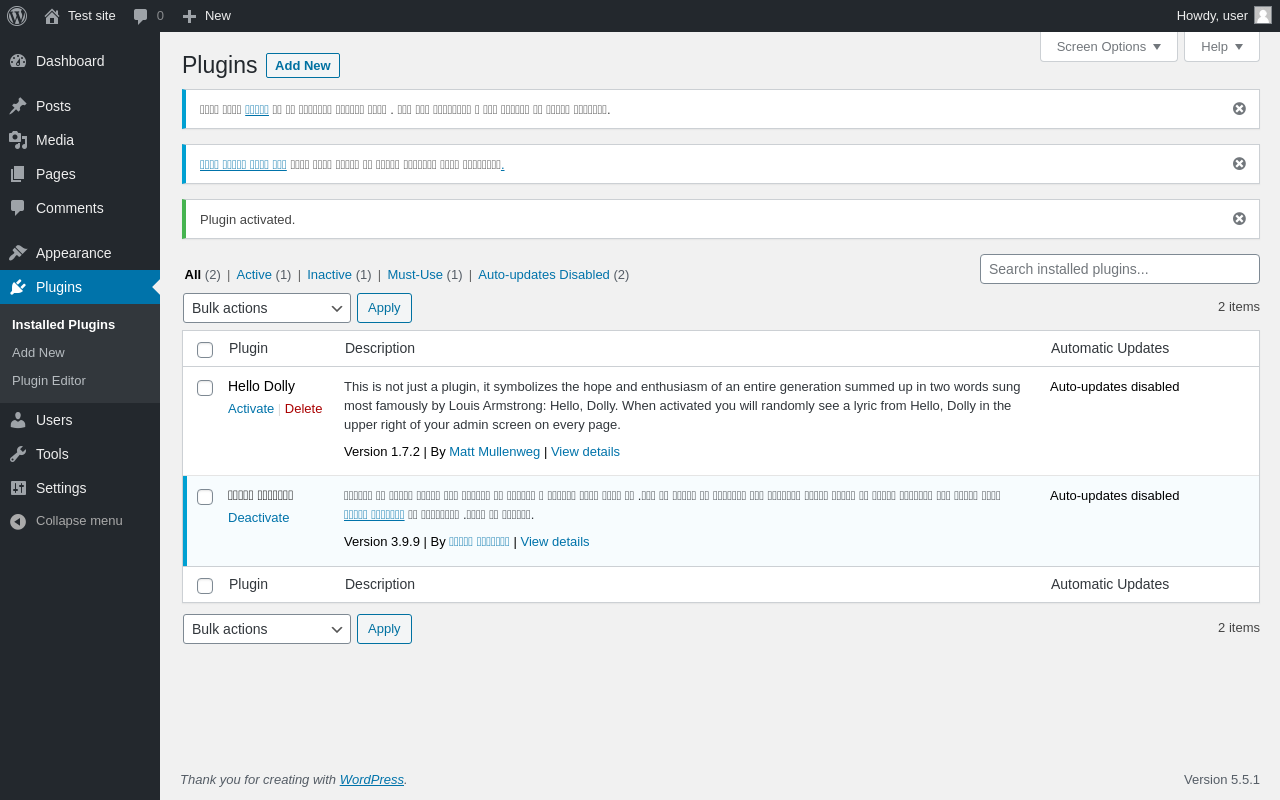Tick the select-all checkbox in table footer
1280x800 pixels.
point(205,586)
